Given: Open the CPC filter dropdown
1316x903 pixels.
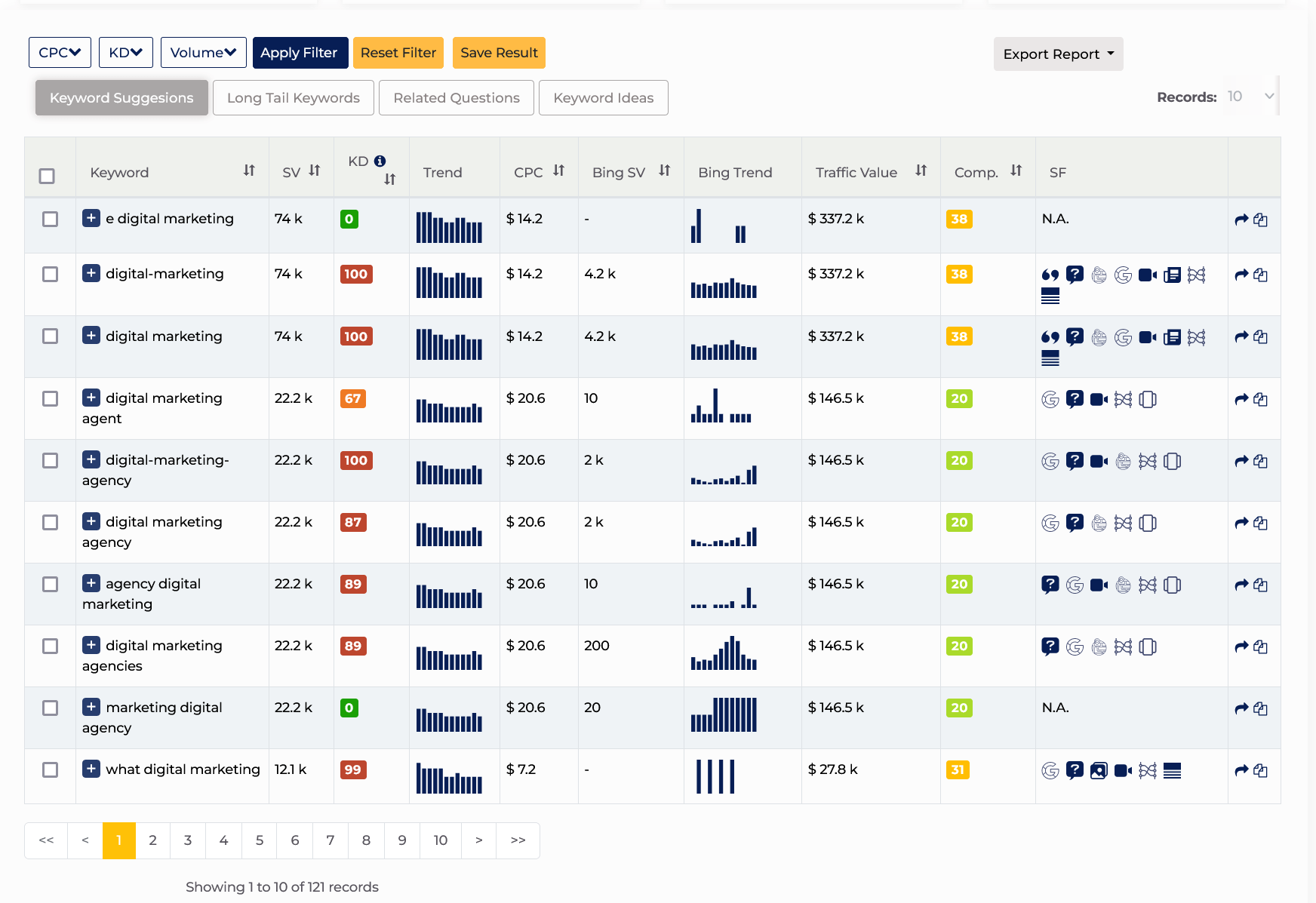Looking at the screenshot, I should point(60,53).
